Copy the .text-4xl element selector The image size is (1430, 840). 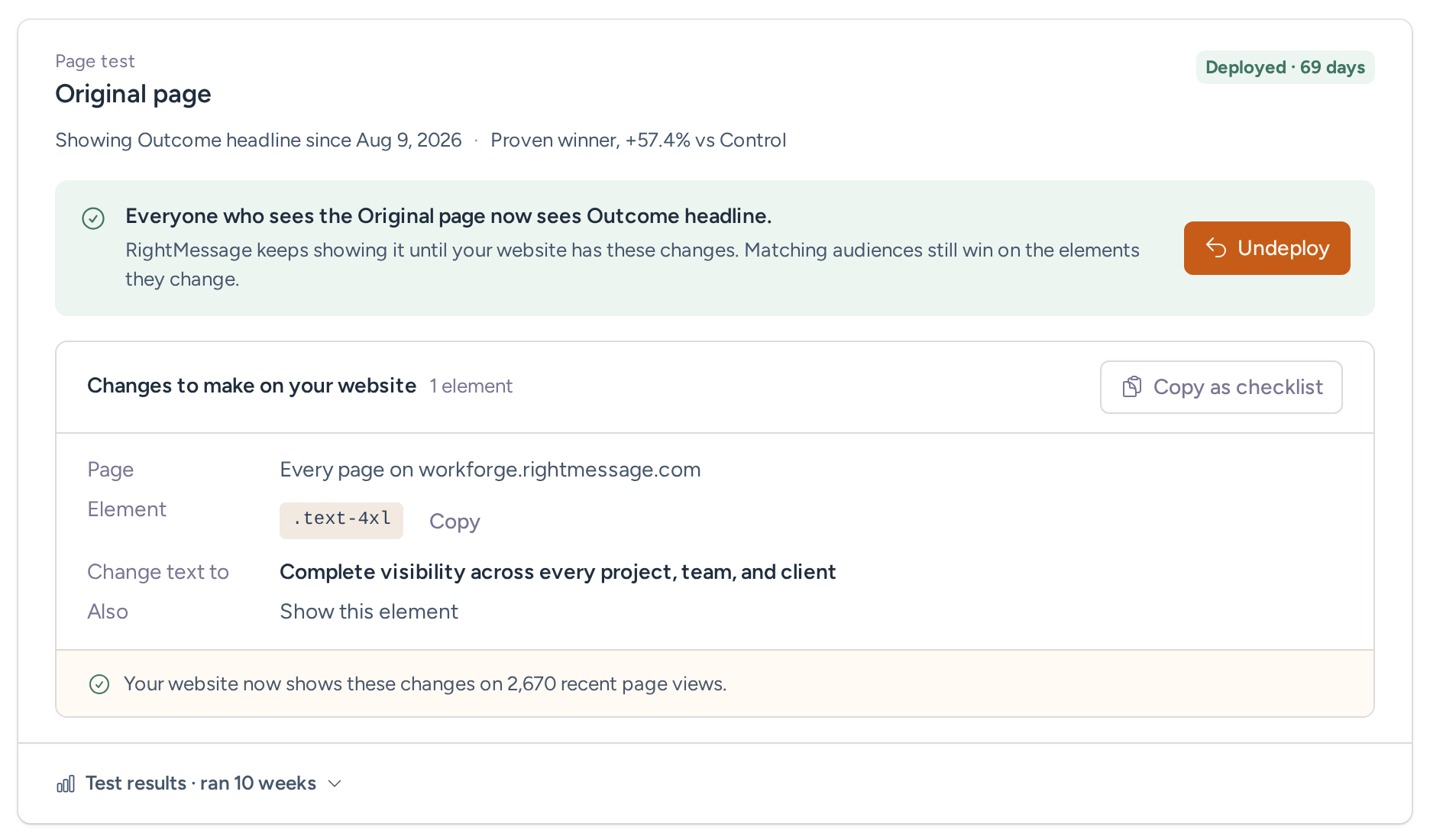pyautogui.click(x=455, y=522)
